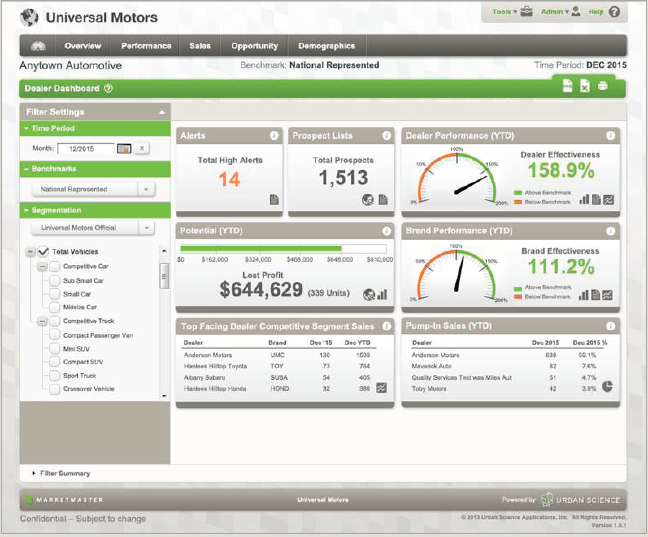Show info for Brand Performance panel
This screenshot has width=648, height=537.
pyautogui.click(x=610, y=231)
